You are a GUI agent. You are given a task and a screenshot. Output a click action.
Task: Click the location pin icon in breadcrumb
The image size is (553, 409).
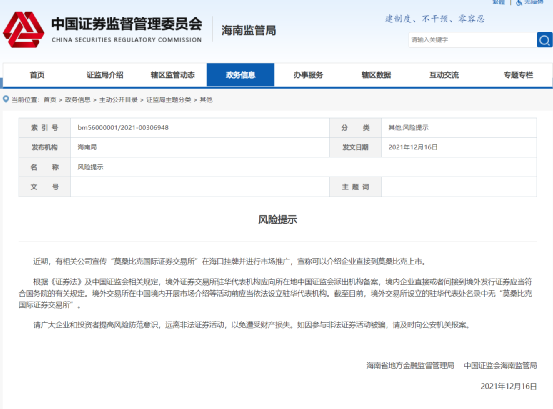[x=6, y=99]
